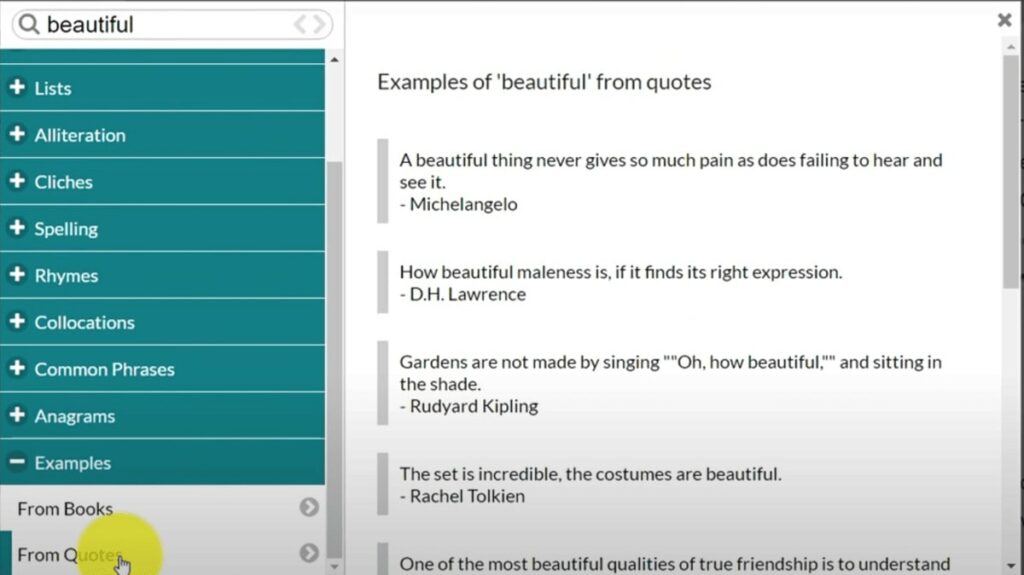This screenshot has height=575, width=1024.
Task: Go to next search with right chevron
Action: pos(319,24)
